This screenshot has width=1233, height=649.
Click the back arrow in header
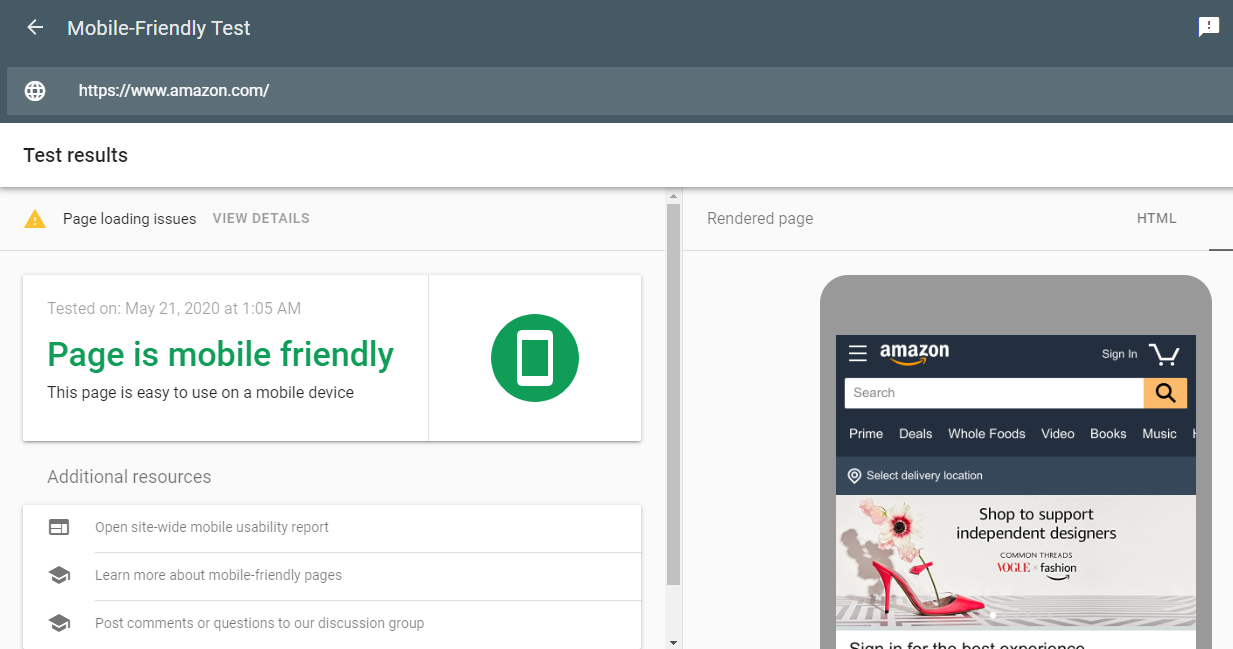pyautogui.click(x=35, y=27)
